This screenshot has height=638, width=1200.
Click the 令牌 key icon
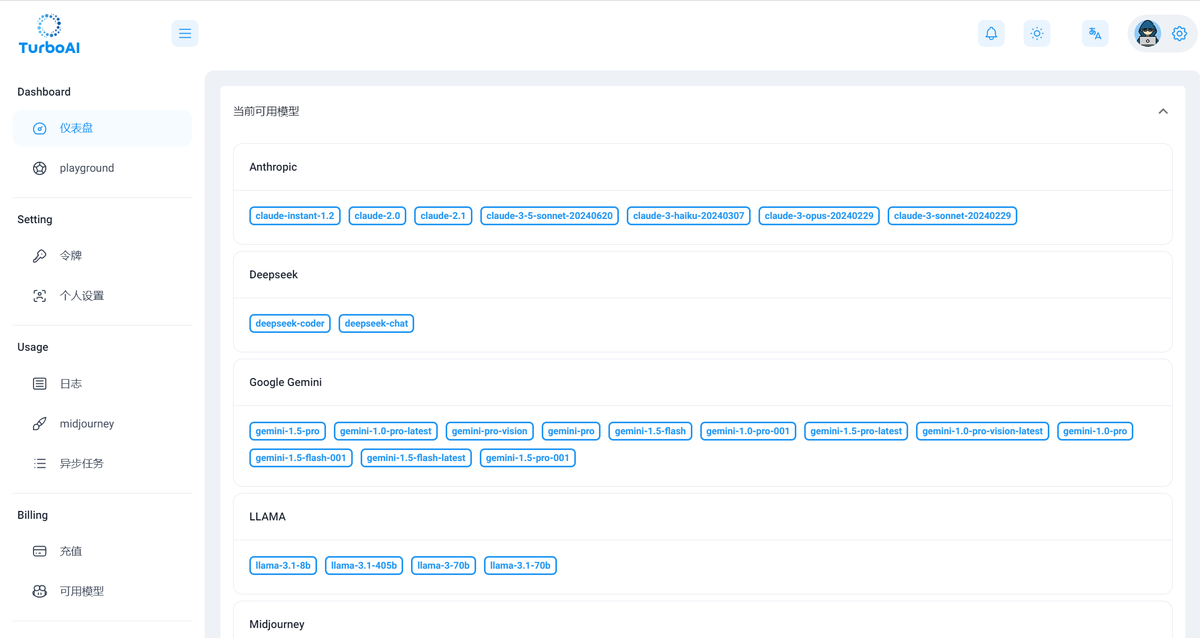click(x=40, y=256)
